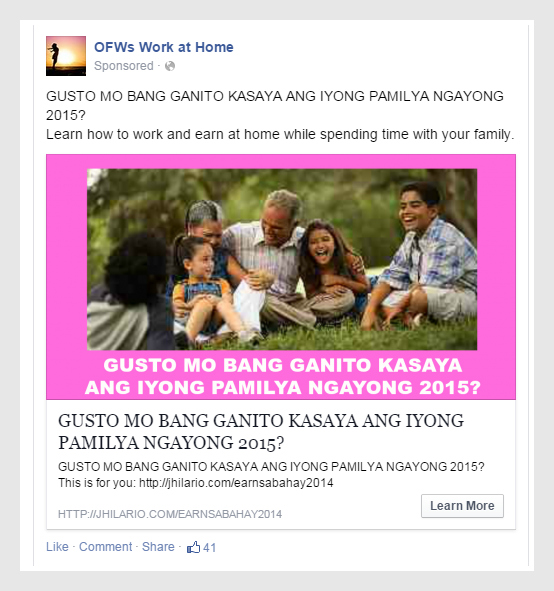Click the globe public audience icon
Screen dimensions: 554x591
170,66
